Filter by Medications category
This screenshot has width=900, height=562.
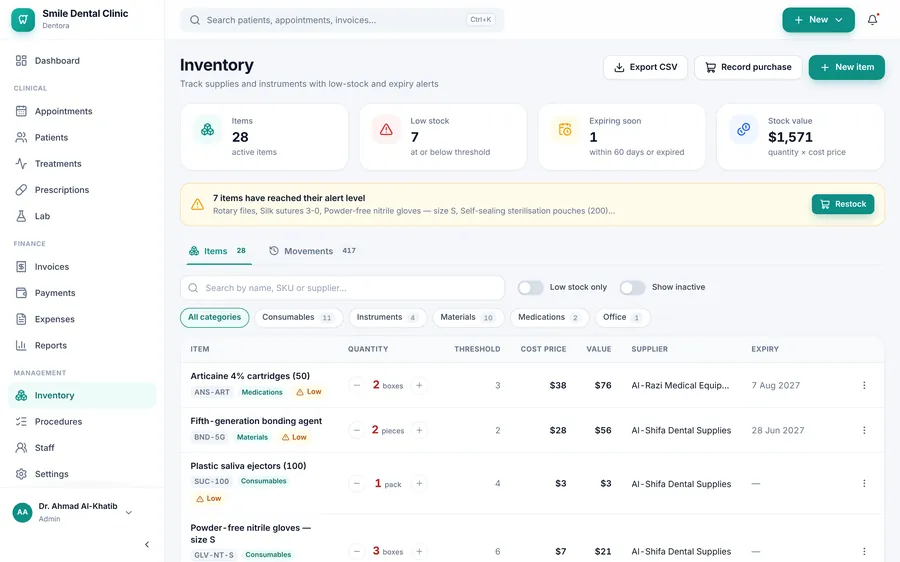(549, 317)
